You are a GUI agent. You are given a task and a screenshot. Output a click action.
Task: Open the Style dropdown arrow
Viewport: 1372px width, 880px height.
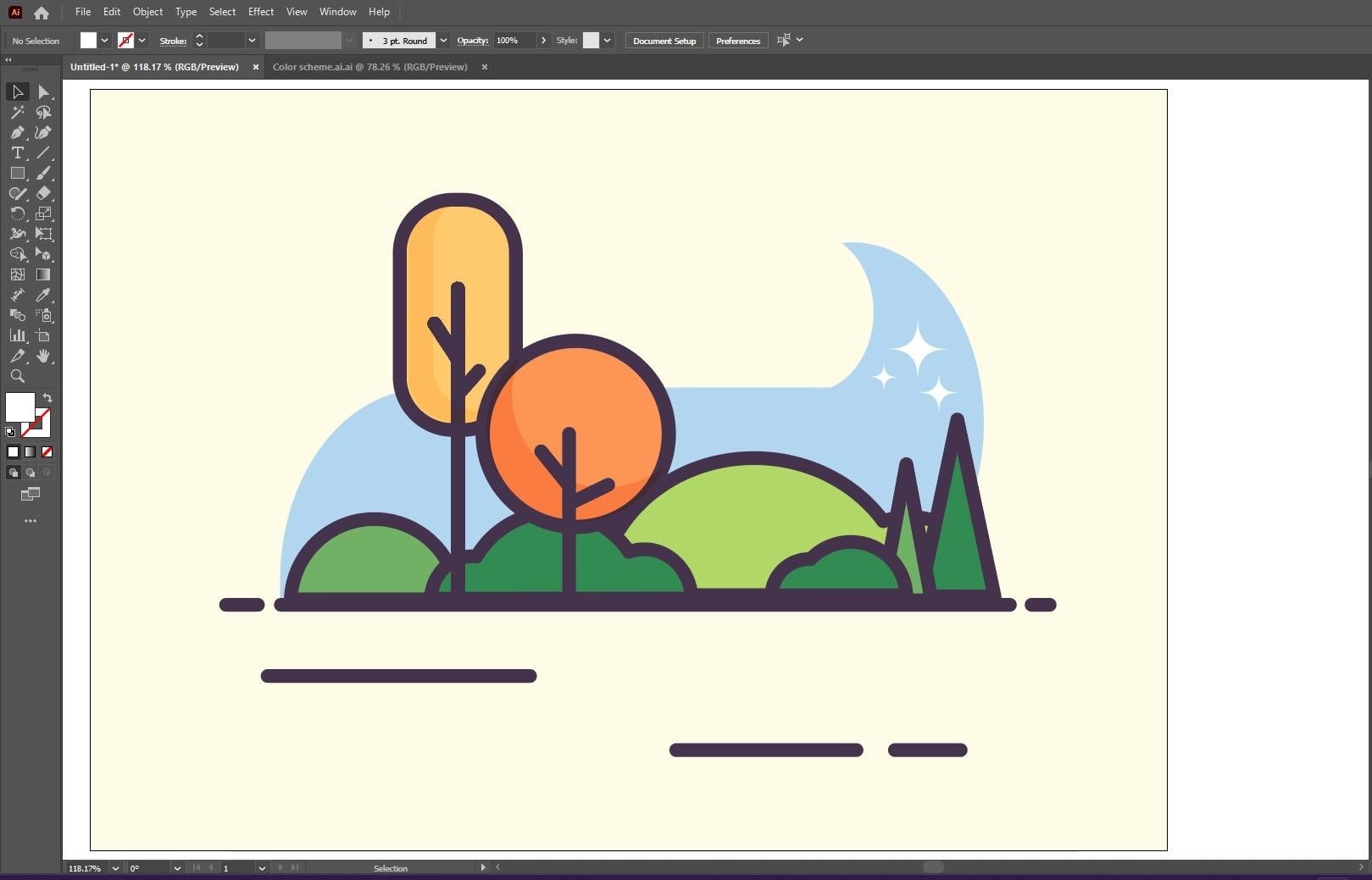(607, 41)
